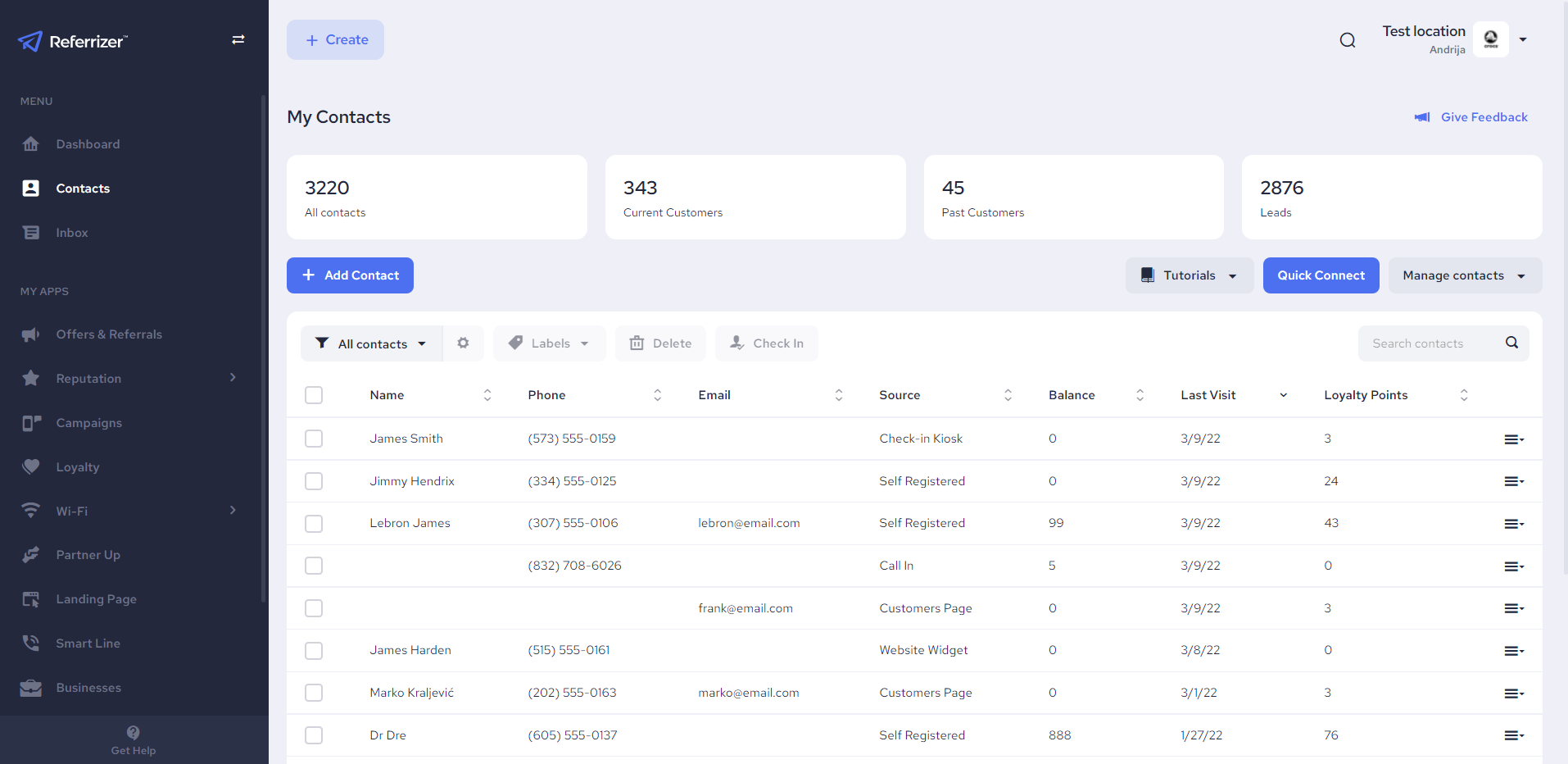Switch to the Dashboard from the sidebar
This screenshot has height=764, width=1568.
click(x=88, y=143)
